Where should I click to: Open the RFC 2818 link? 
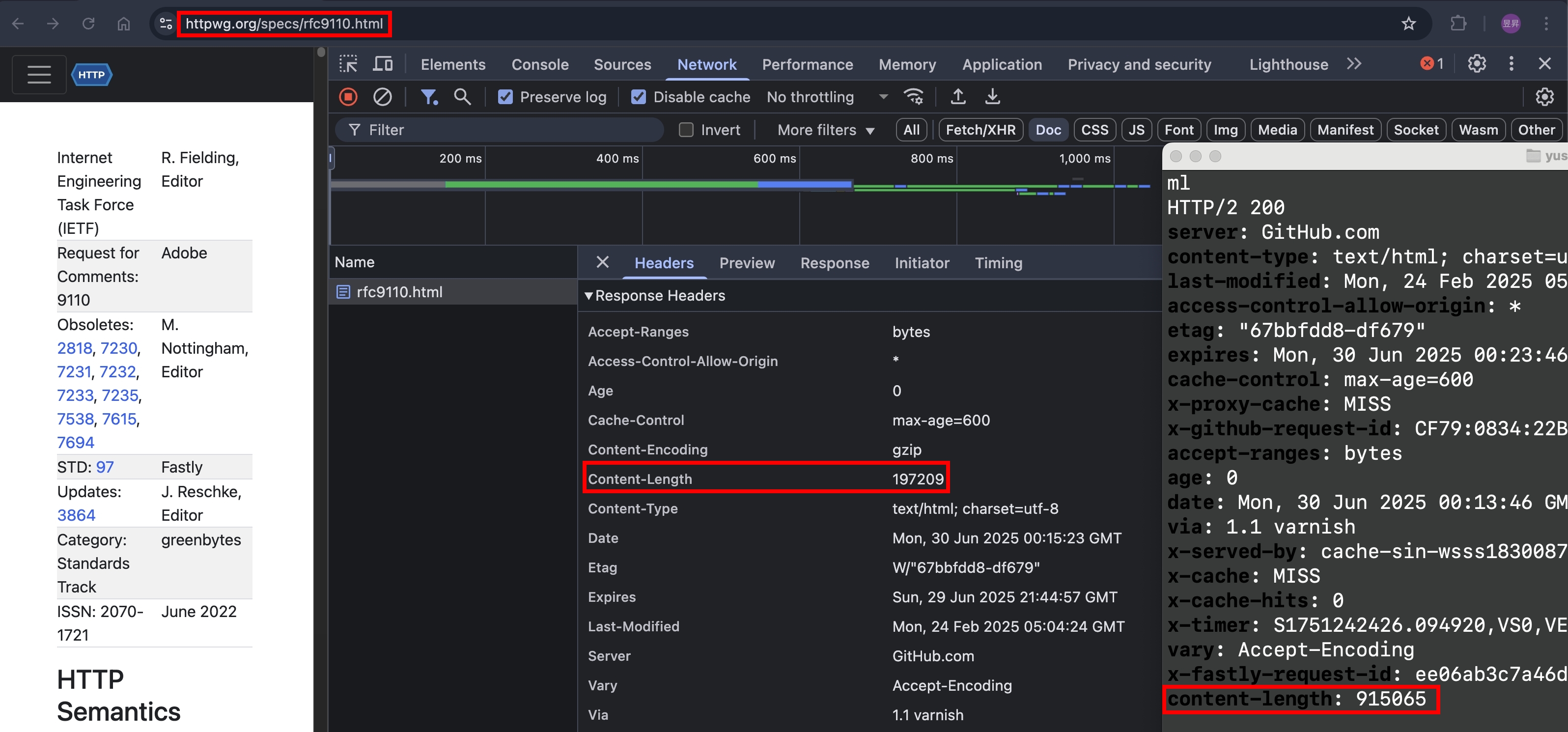click(x=75, y=348)
